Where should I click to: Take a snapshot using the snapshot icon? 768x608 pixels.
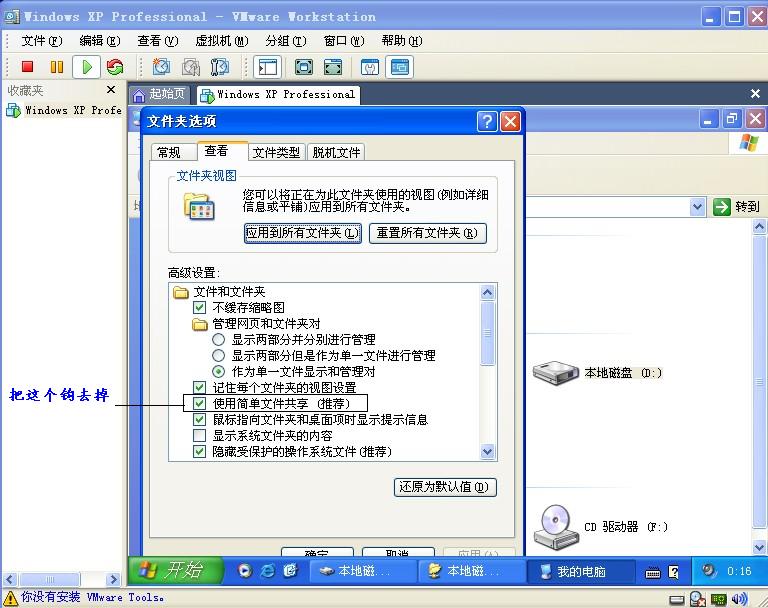pyautogui.click(x=162, y=67)
